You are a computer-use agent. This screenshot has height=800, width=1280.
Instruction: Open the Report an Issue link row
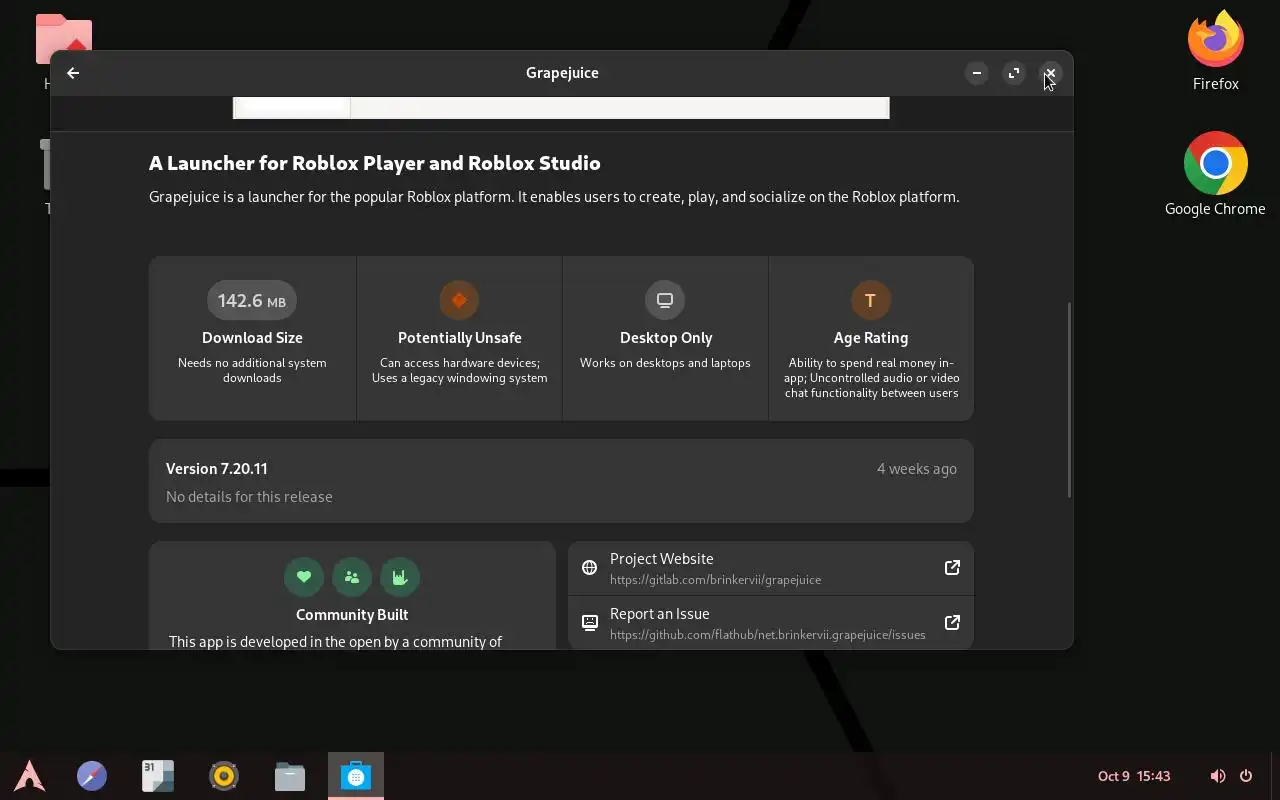tap(770, 622)
